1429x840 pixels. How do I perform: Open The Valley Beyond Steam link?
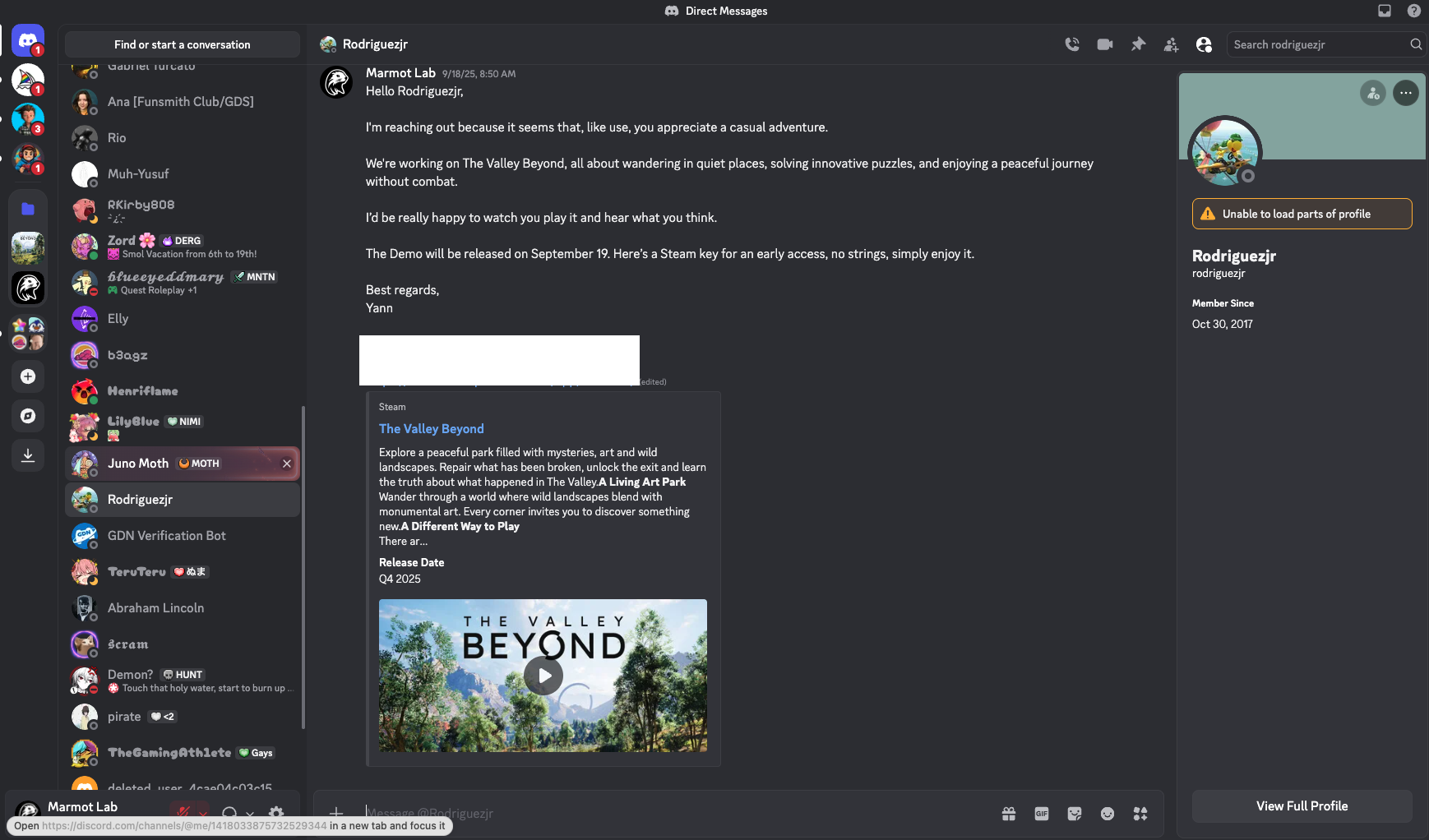[x=432, y=429]
